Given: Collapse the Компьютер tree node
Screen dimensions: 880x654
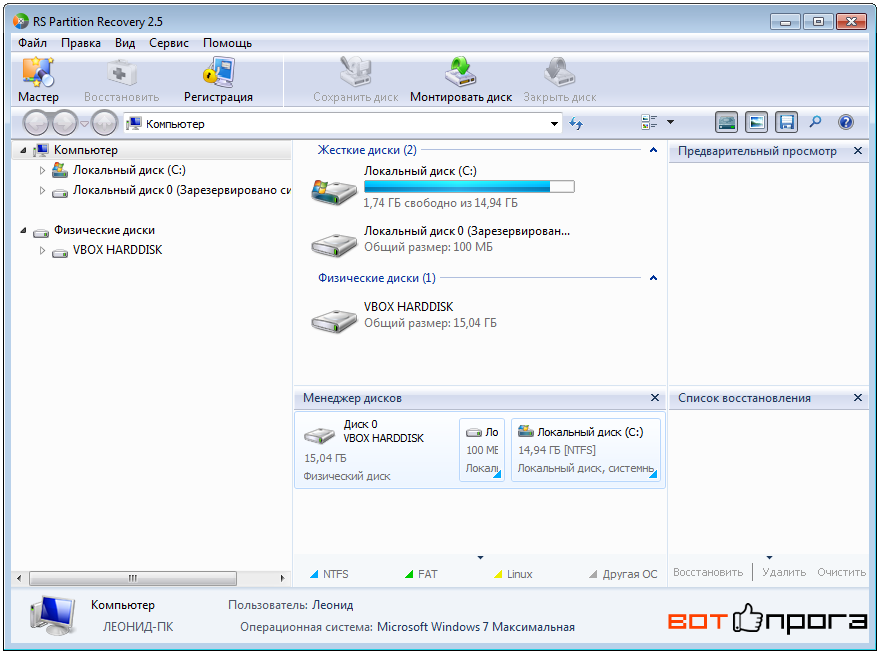Looking at the screenshot, I should coord(23,150).
